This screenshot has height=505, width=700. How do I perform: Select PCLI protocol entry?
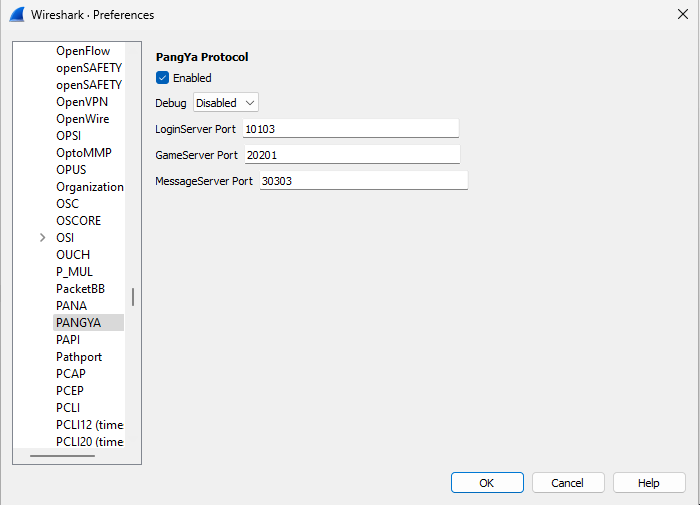pyautogui.click(x=68, y=408)
